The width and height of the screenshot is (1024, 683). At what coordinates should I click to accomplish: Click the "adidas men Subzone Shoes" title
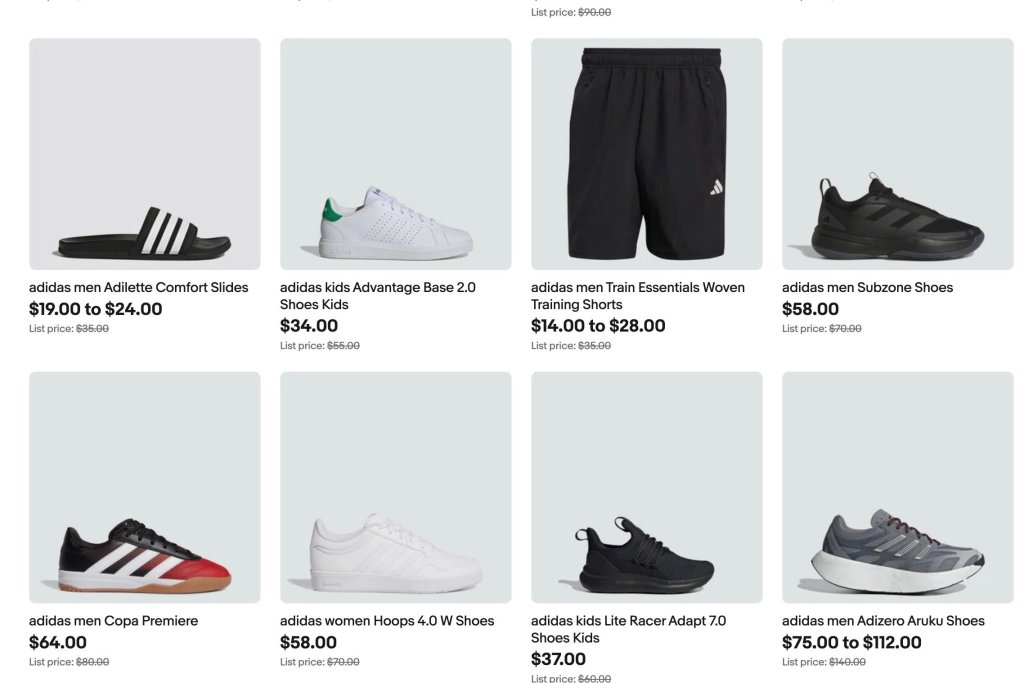pos(867,287)
